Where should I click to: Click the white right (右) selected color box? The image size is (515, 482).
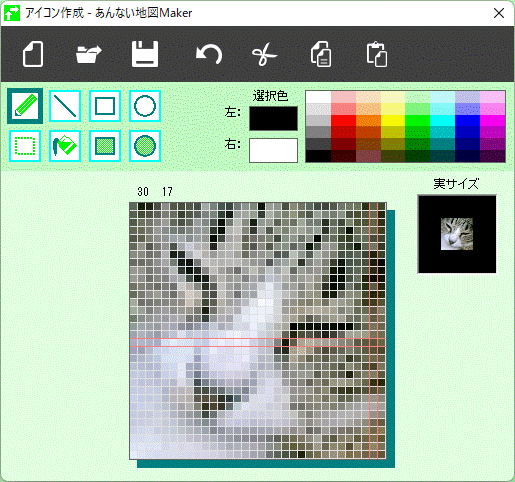click(273, 150)
